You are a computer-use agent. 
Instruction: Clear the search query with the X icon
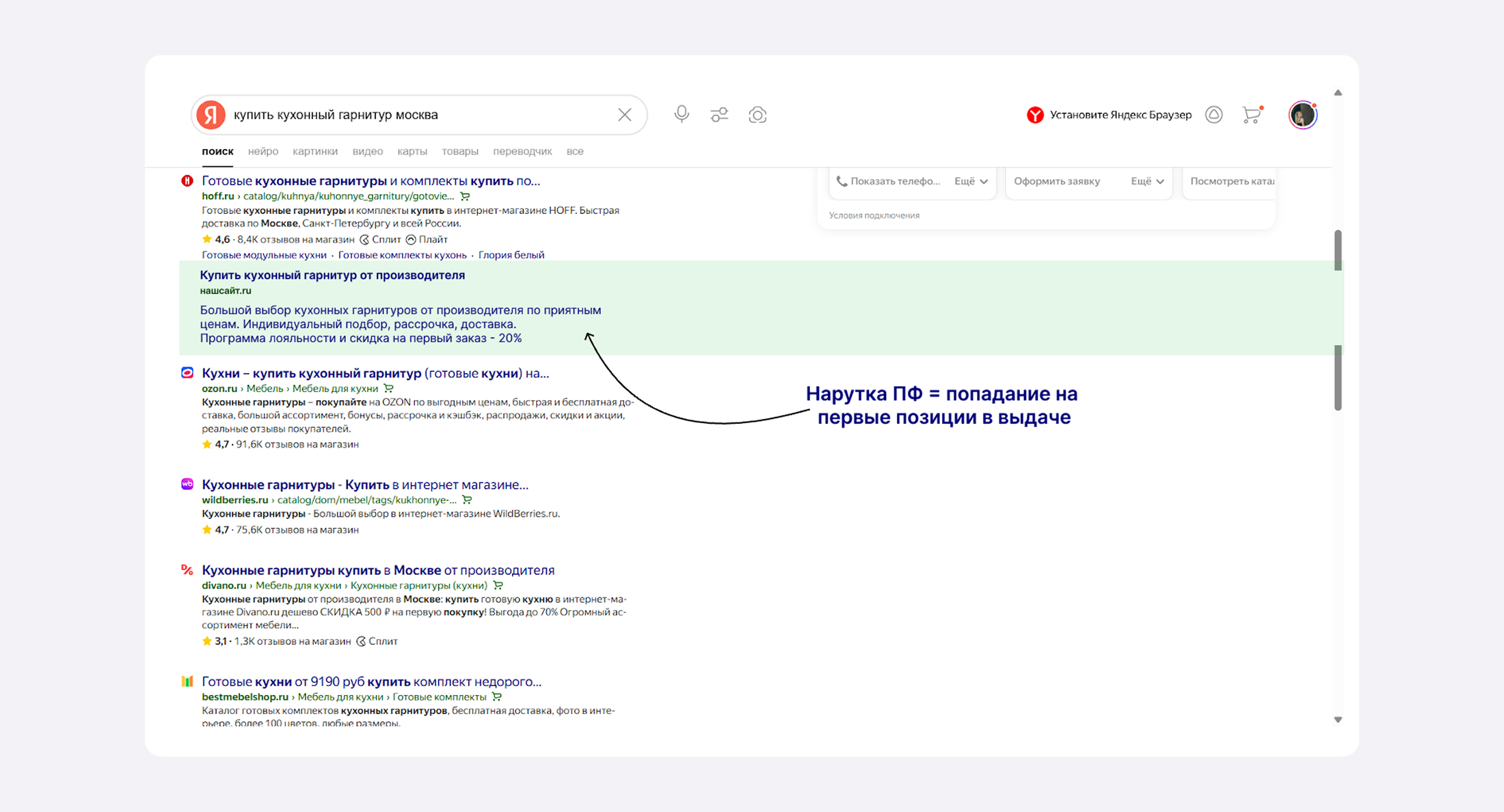(x=624, y=115)
